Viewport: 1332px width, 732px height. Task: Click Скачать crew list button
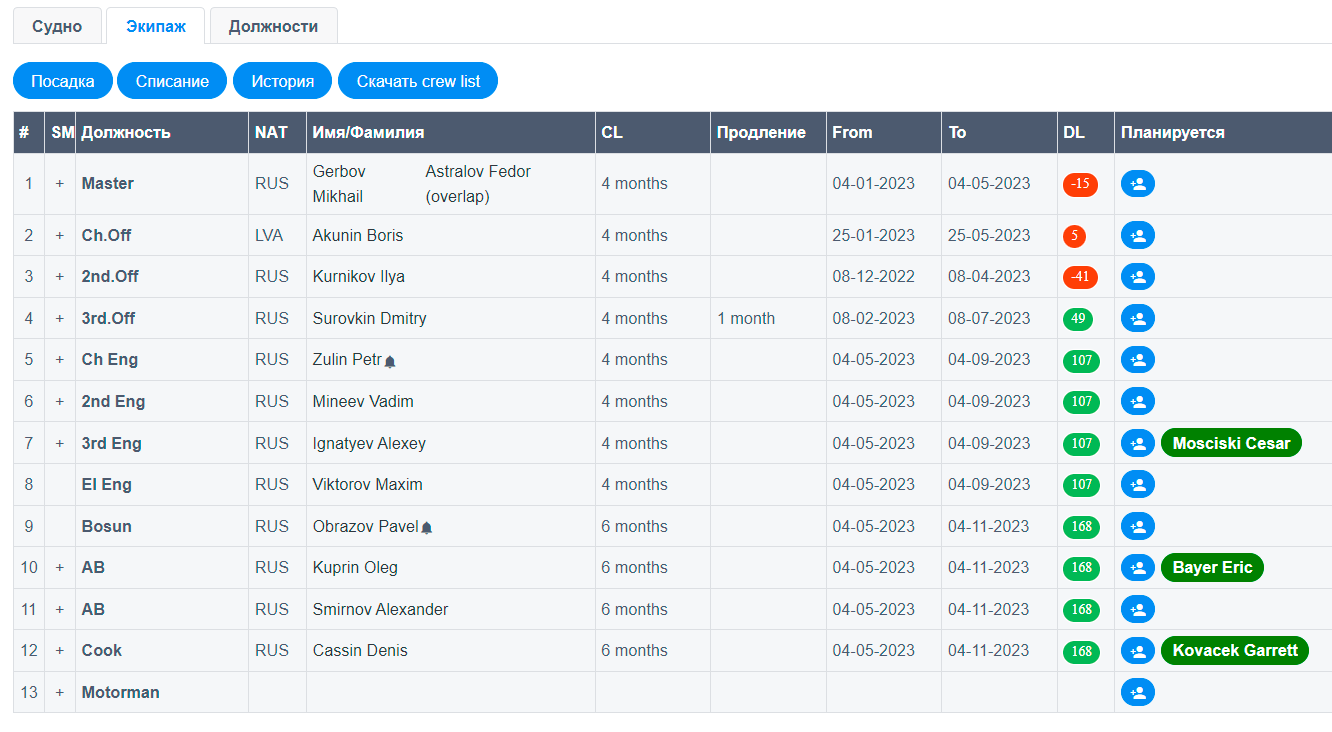[418, 82]
